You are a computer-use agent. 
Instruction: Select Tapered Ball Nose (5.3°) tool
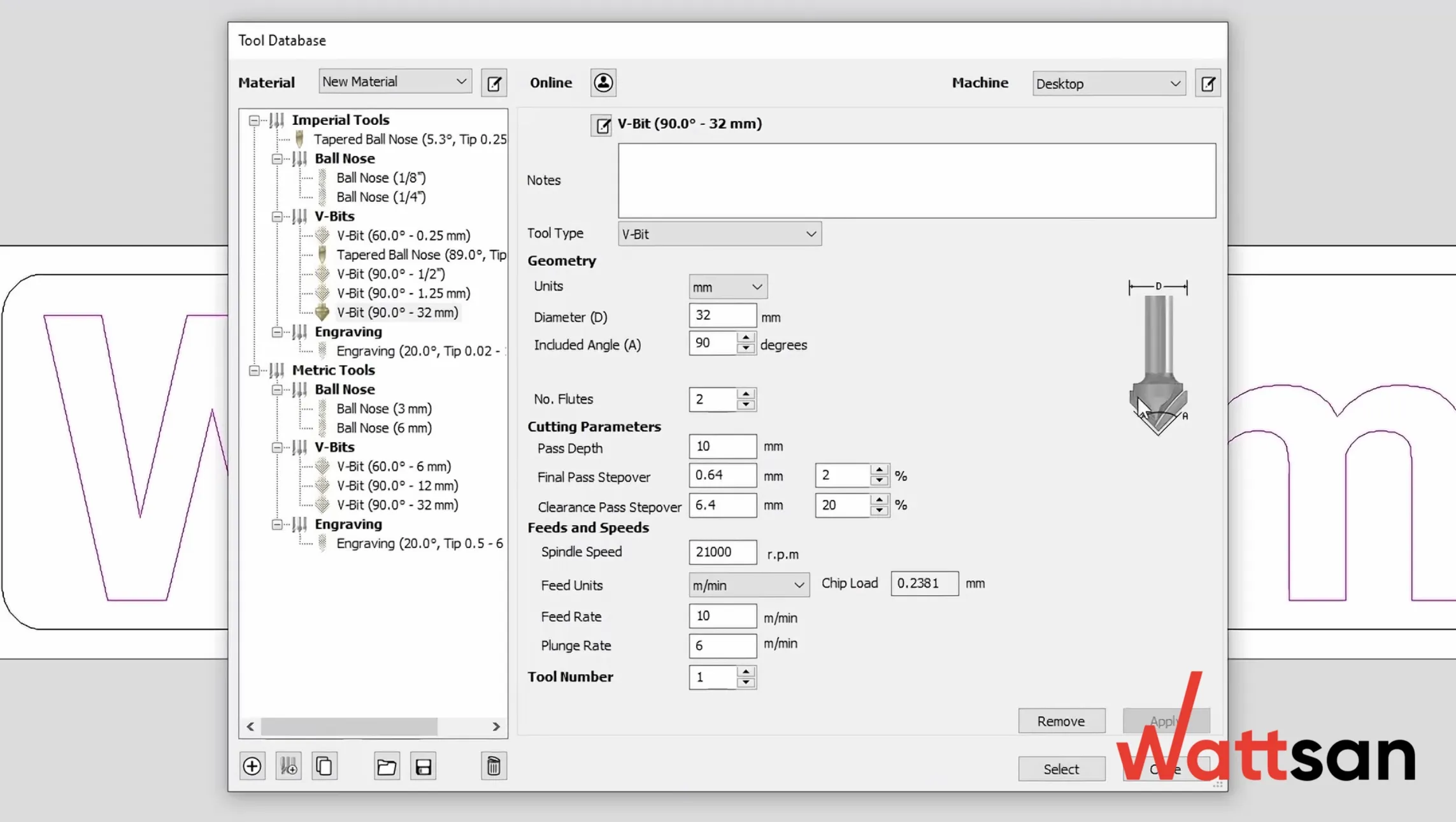pos(410,139)
